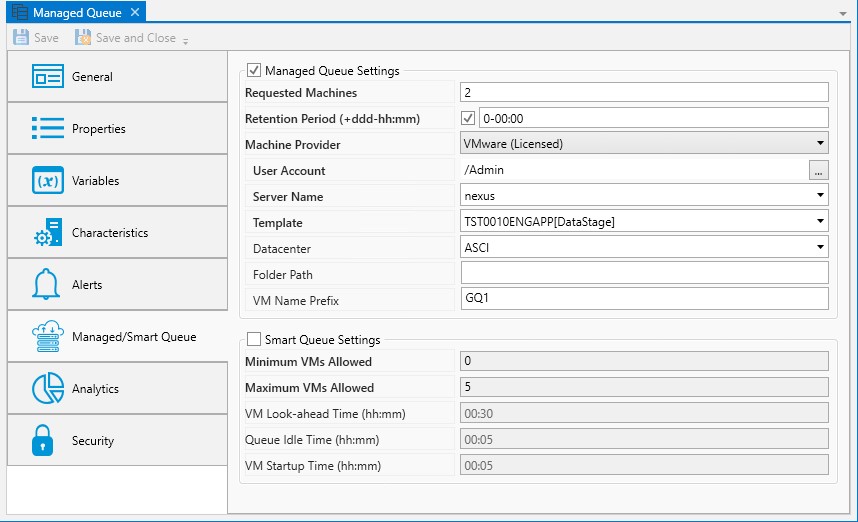Click the VM Startup Time field
Image resolution: width=858 pixels, height=522 pixels.
(644, 465)
